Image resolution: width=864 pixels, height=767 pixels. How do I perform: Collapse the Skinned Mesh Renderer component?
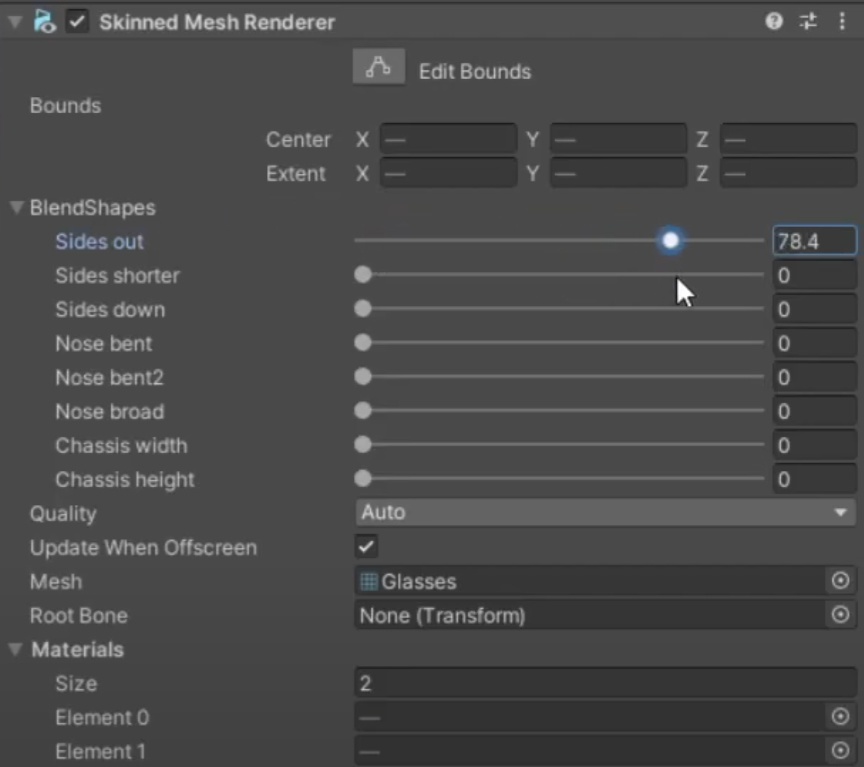[x=15, y=21]
